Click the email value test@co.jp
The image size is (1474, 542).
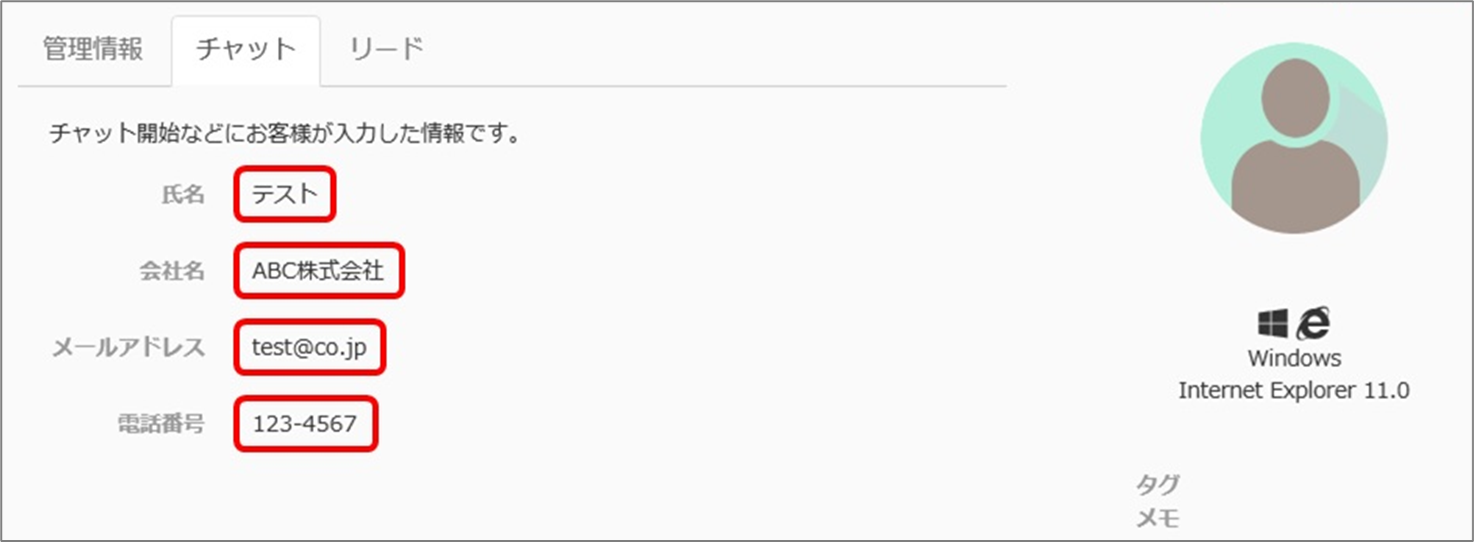coord(309,348)
